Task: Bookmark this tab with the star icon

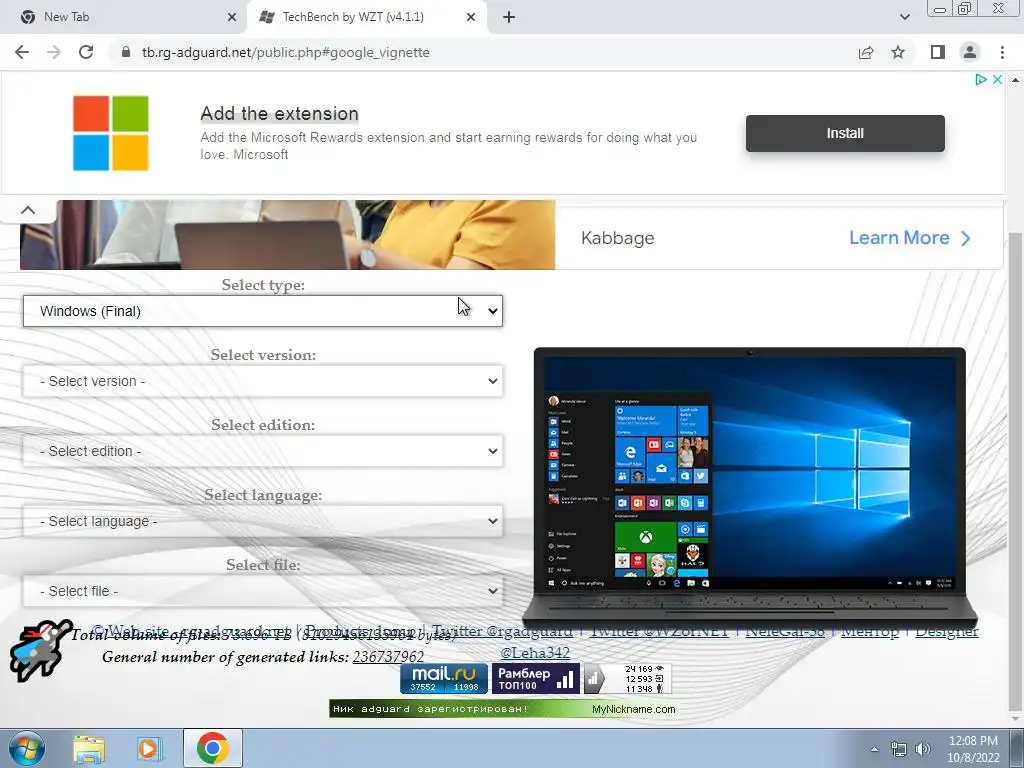Action: coord(898,52)
